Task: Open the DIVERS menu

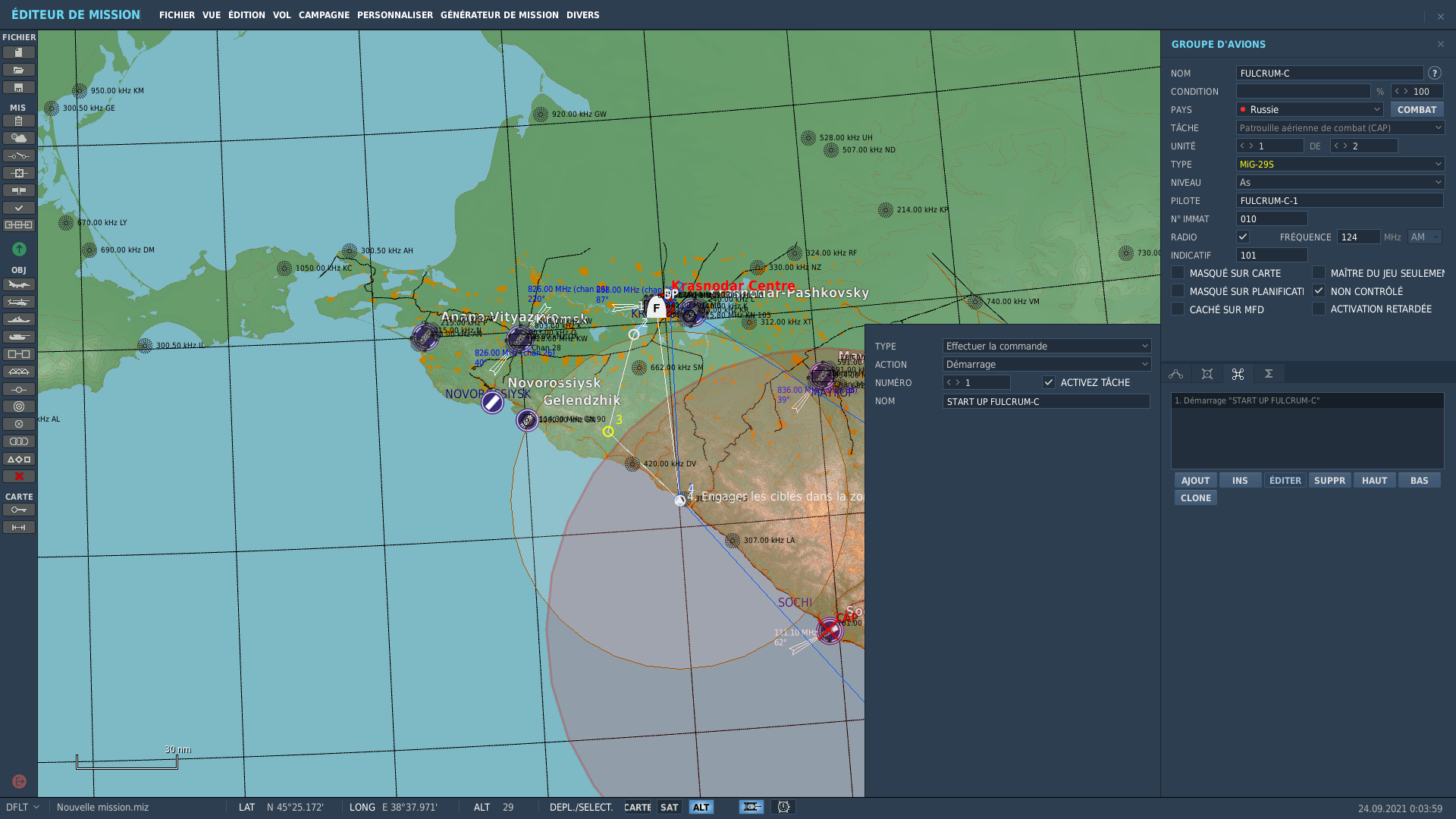Action: [x=582, y=14]
